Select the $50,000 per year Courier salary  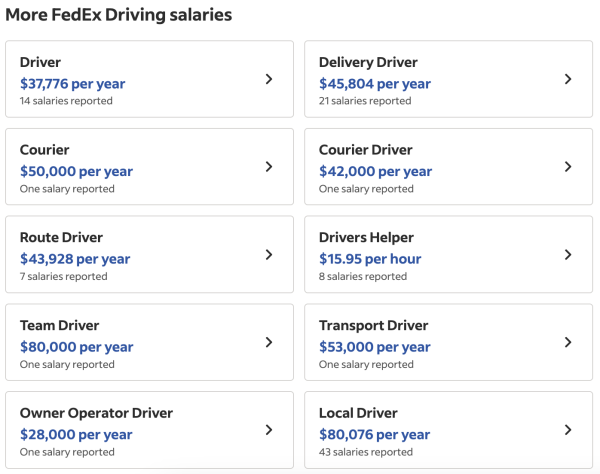click(x=76, y=171)
